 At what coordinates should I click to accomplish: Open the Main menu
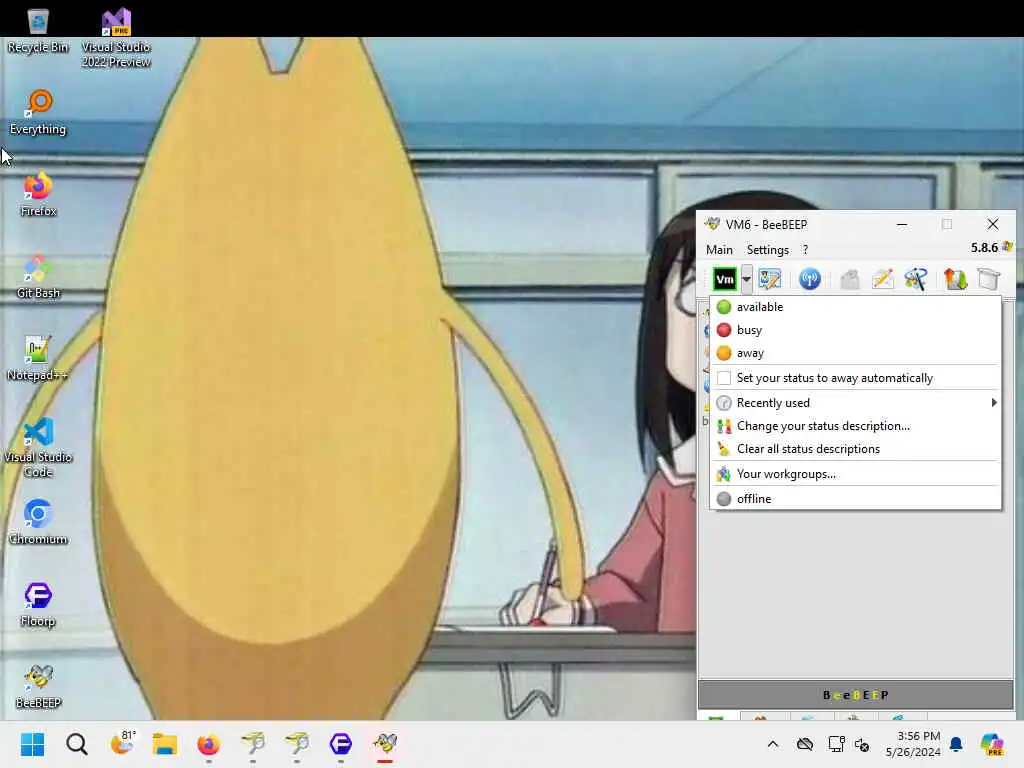[x=719, y=249]
